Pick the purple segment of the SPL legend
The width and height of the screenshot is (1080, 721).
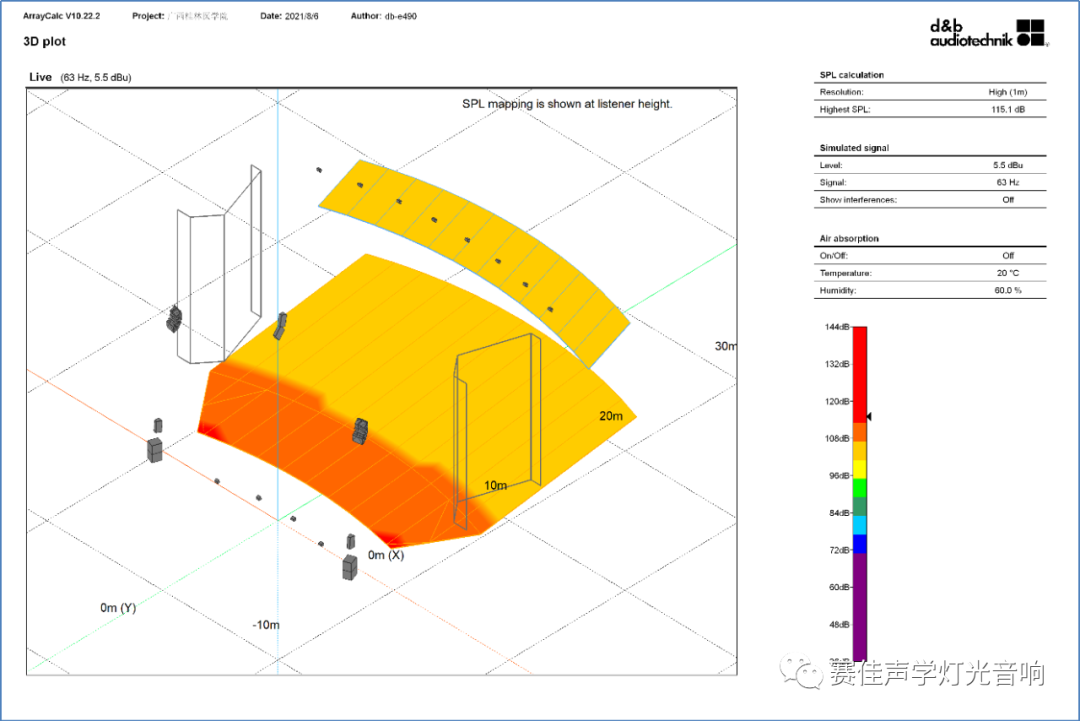860,607
